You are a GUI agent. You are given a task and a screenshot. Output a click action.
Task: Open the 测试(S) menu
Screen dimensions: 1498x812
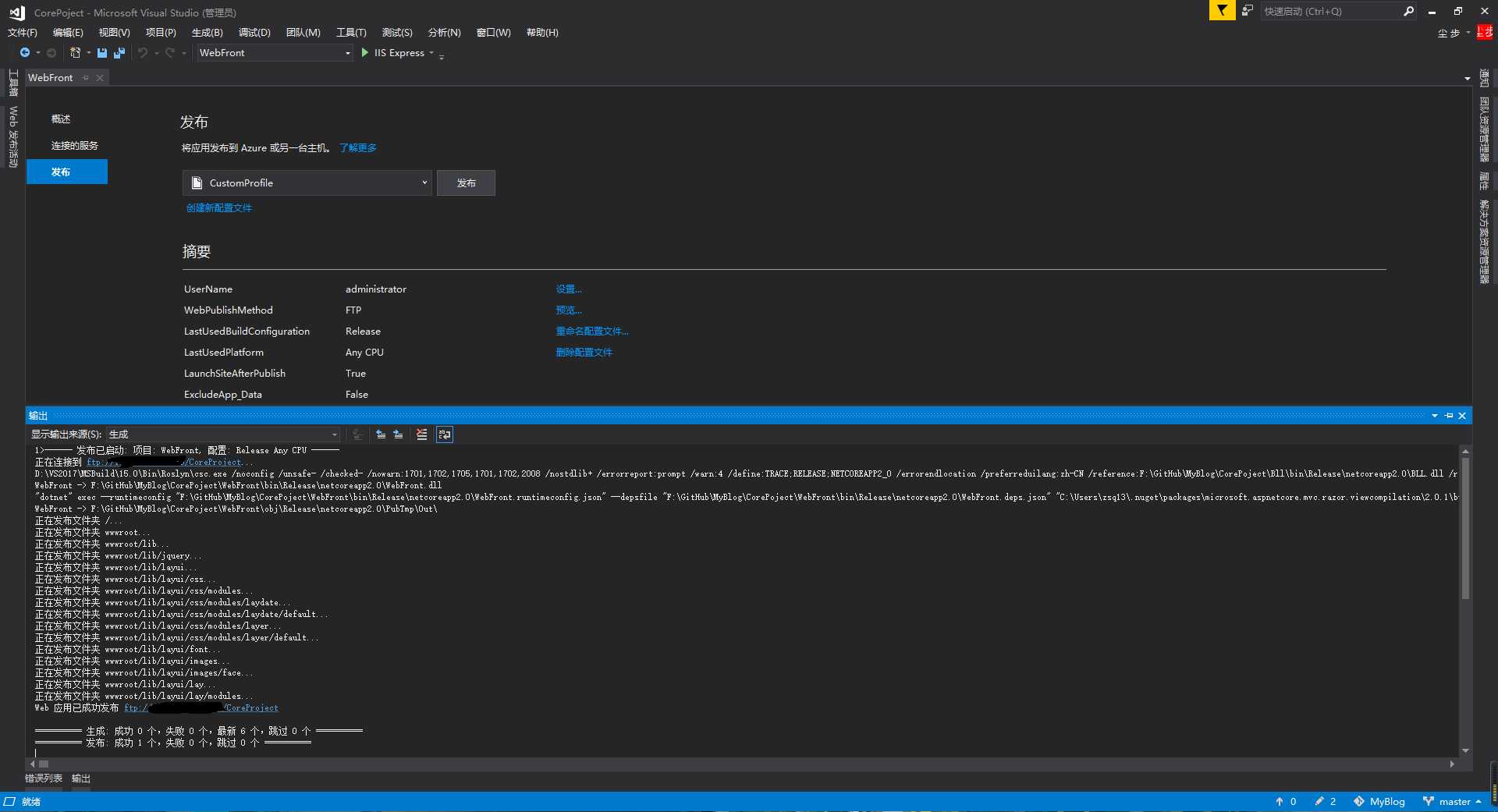[397, 33]
